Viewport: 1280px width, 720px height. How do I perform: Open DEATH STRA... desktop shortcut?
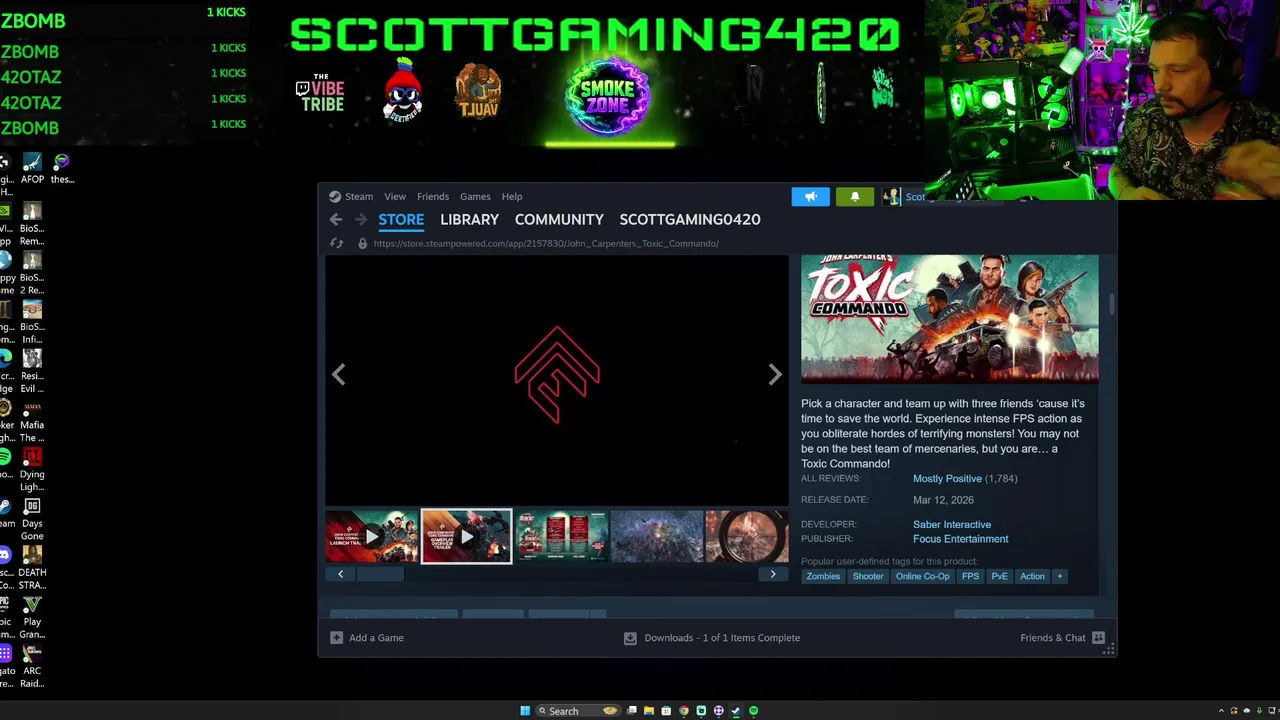click(32, 566)
